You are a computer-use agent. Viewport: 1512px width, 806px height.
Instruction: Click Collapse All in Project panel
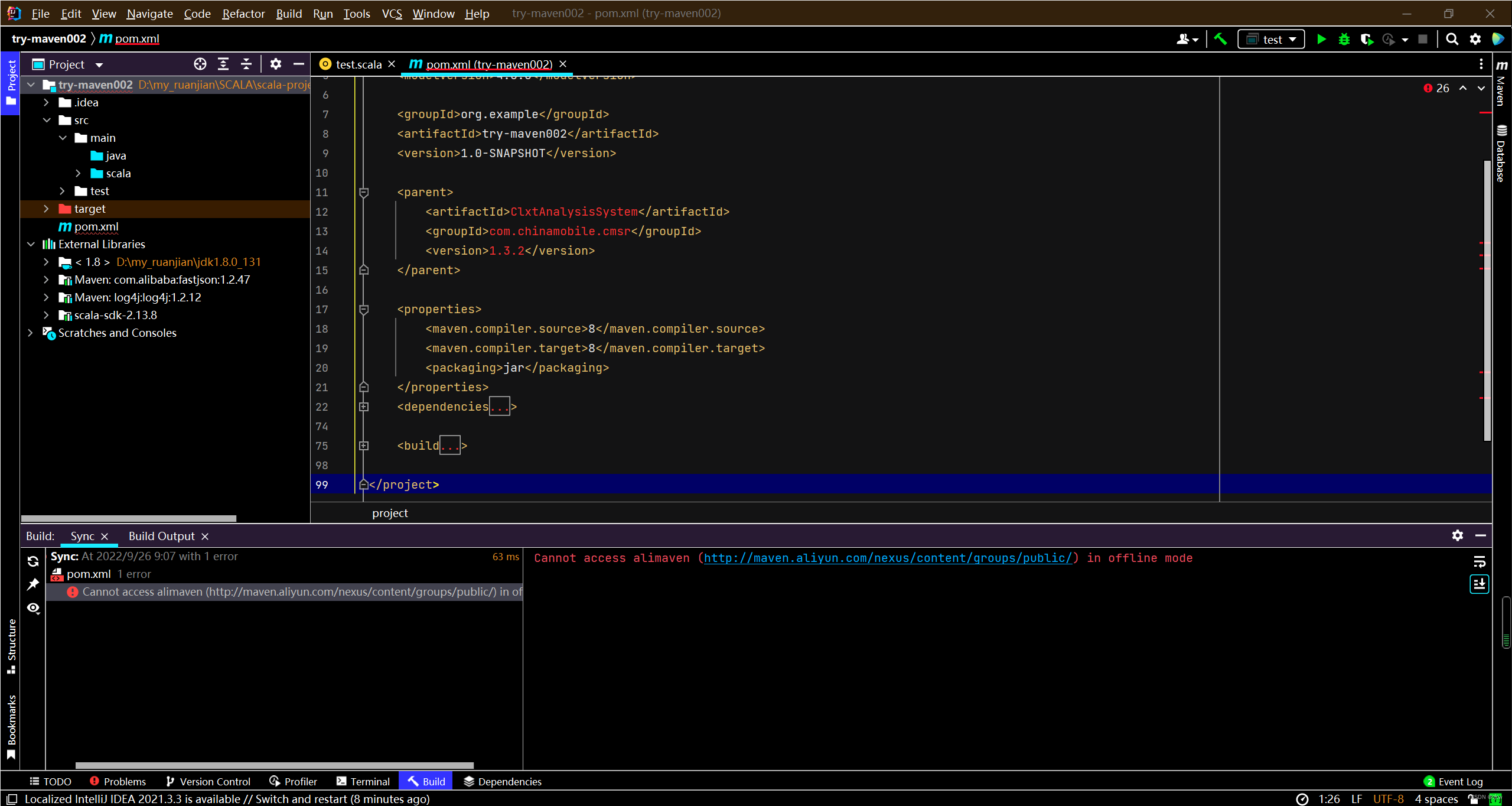(x=246, y=64)
